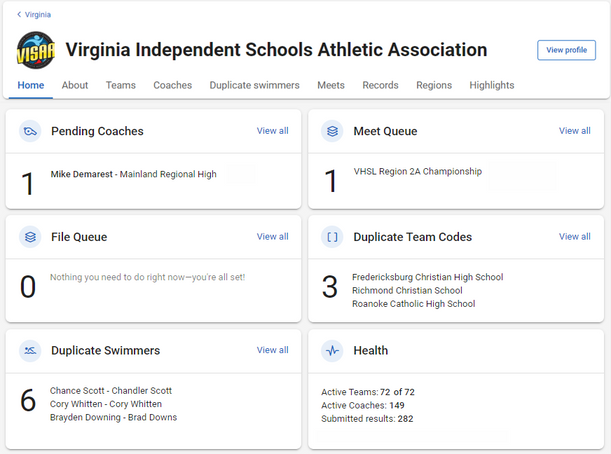The image size is (611, 454).
Task: Click the Duplicate Team Codes brackets icon
Action: [x=332, y=237]
